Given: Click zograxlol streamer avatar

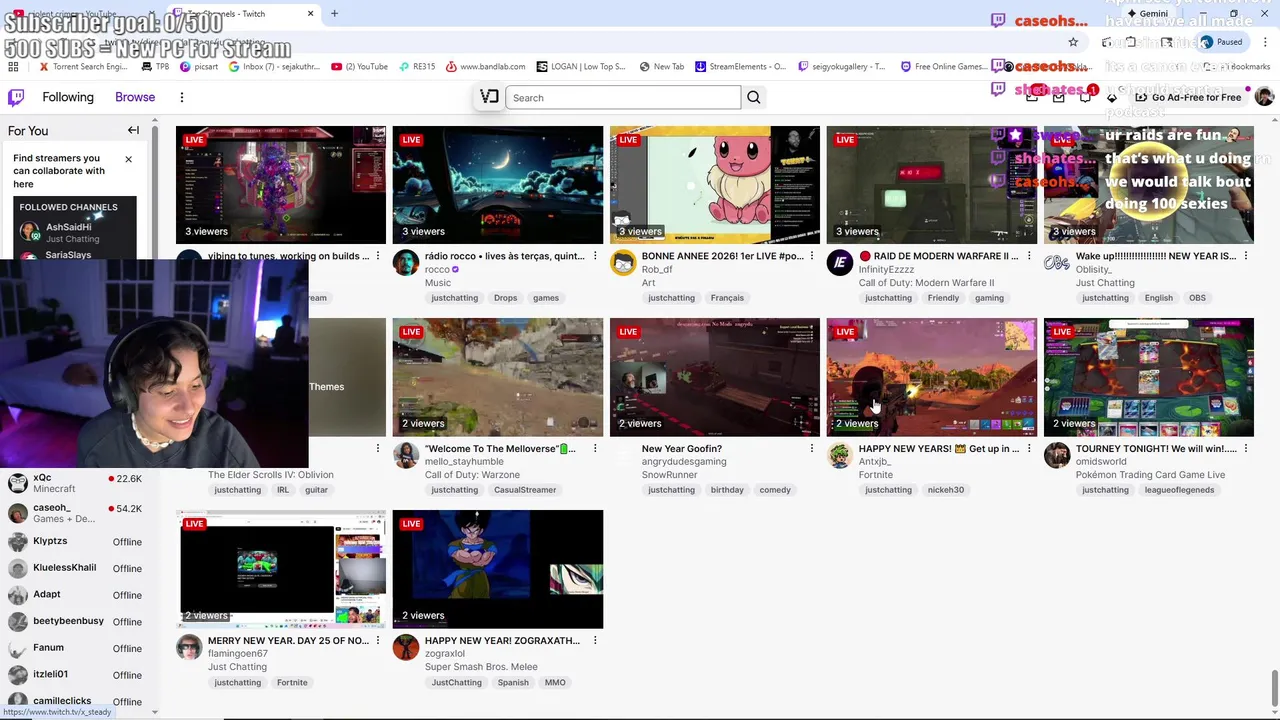Looking at the screenshot, I should coord(406,647).
